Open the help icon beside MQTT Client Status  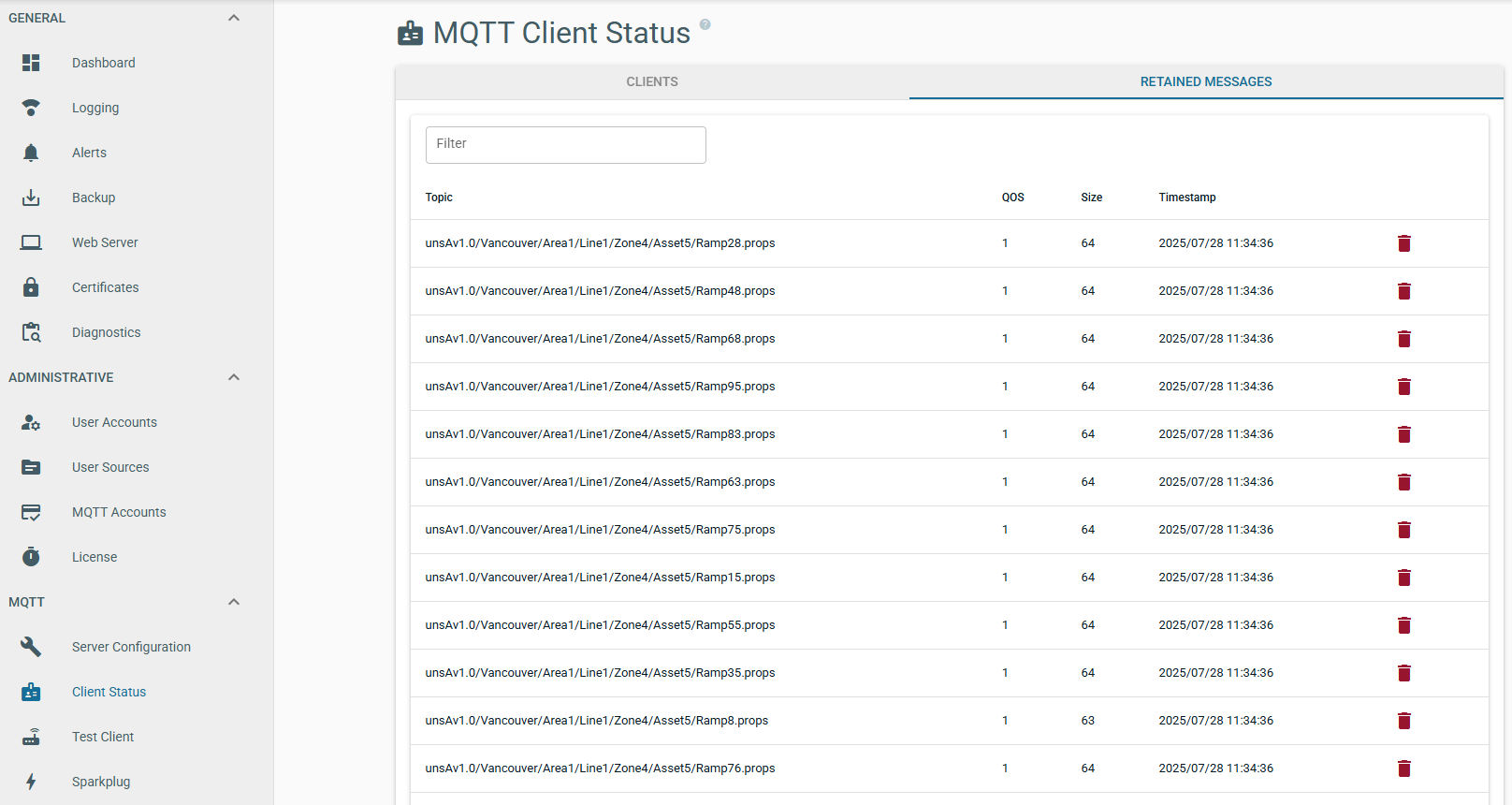click(x=705, y=24)
